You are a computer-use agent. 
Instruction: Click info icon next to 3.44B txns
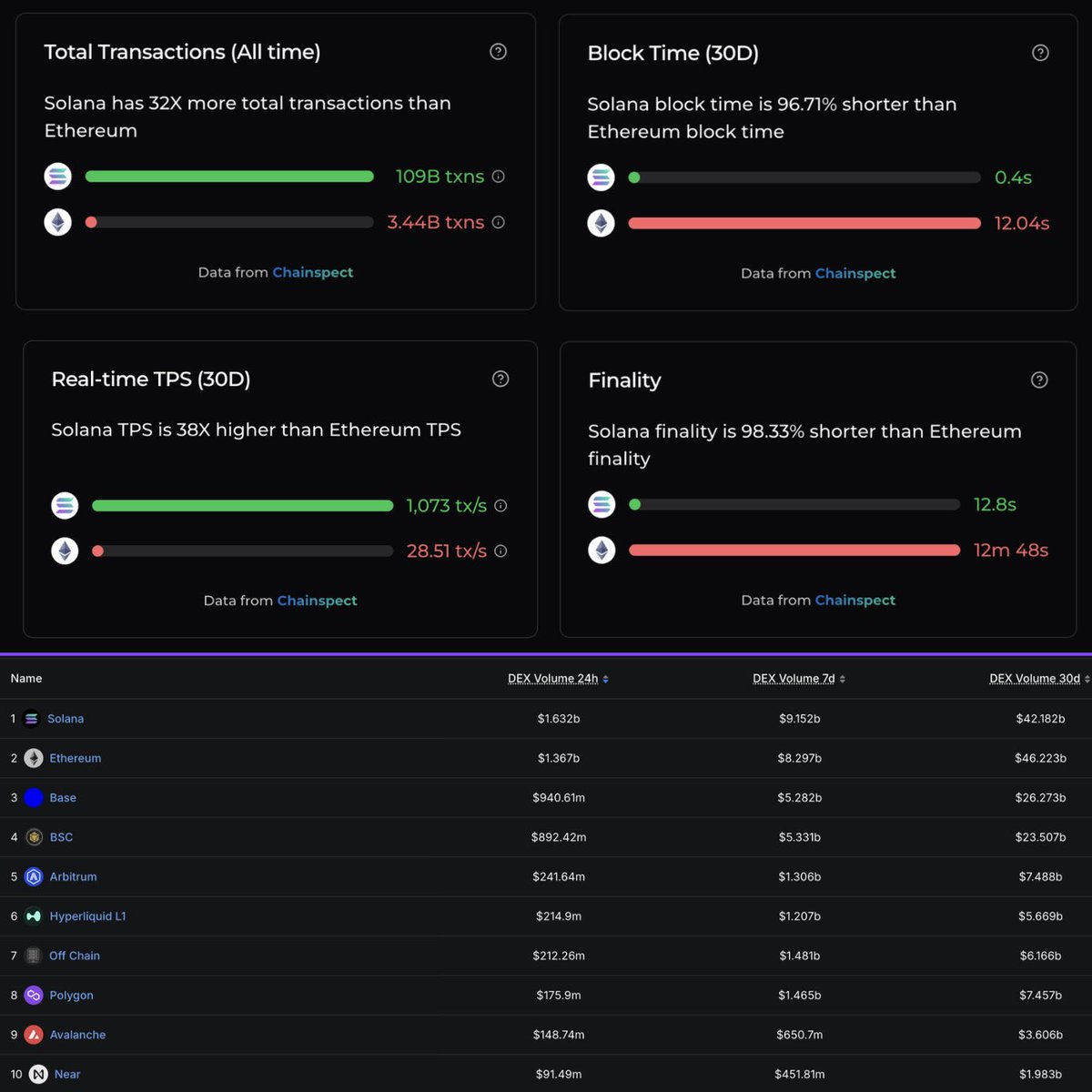(498, 222)
